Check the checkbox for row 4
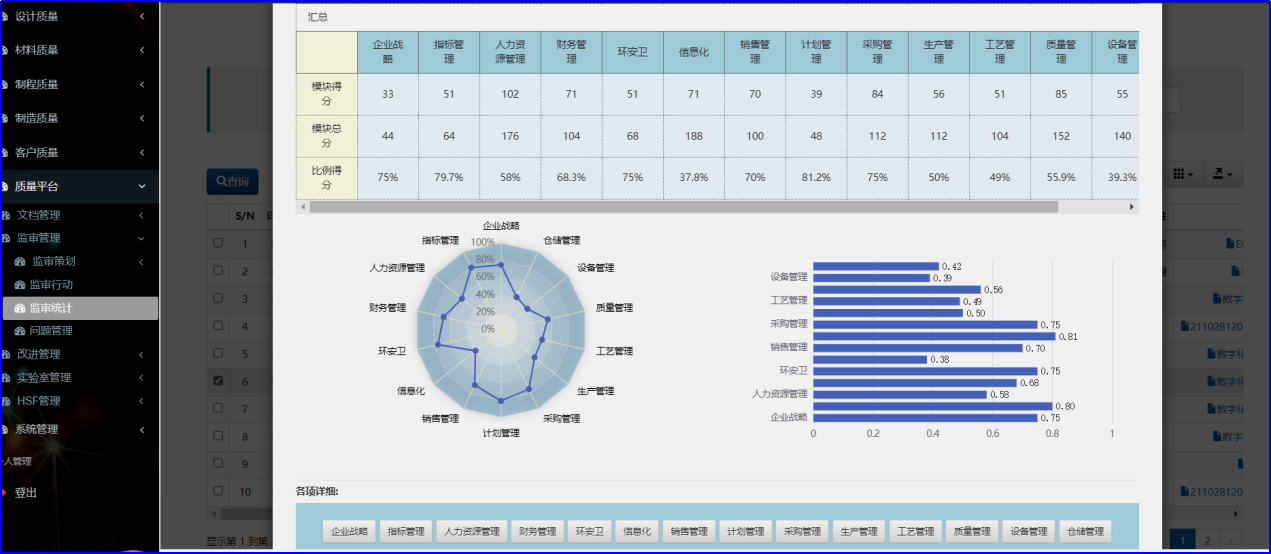The image size is (1271, 554). tap(218, 325)
